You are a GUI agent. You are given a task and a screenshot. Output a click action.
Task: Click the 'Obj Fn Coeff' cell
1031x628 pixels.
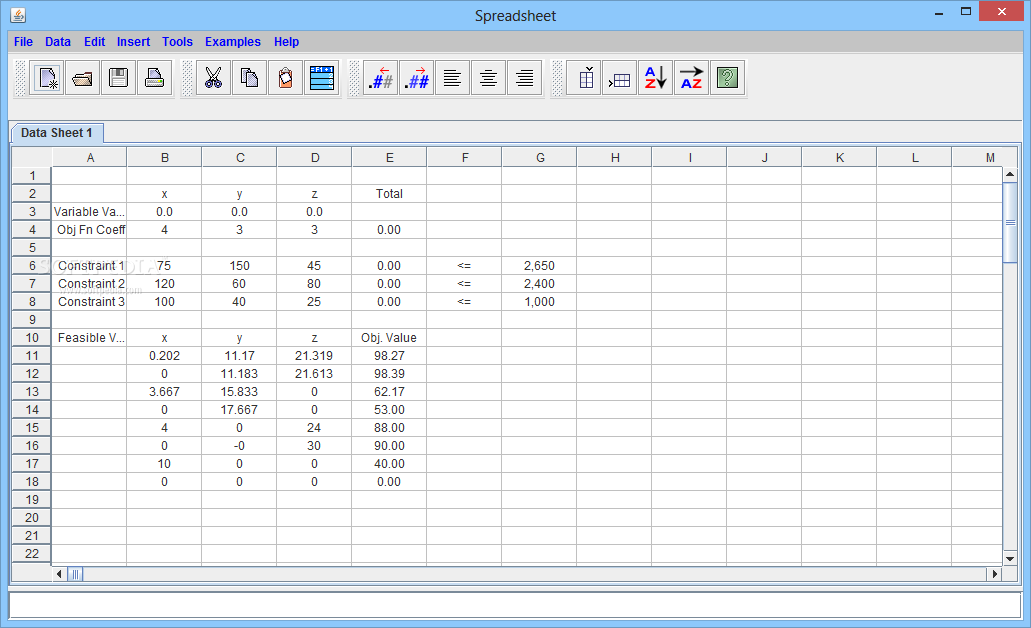(x=89, y=229)
